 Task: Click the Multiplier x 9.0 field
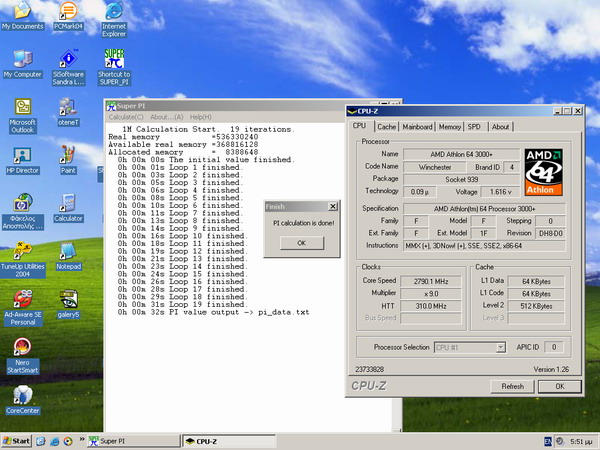tap(431, 294)
